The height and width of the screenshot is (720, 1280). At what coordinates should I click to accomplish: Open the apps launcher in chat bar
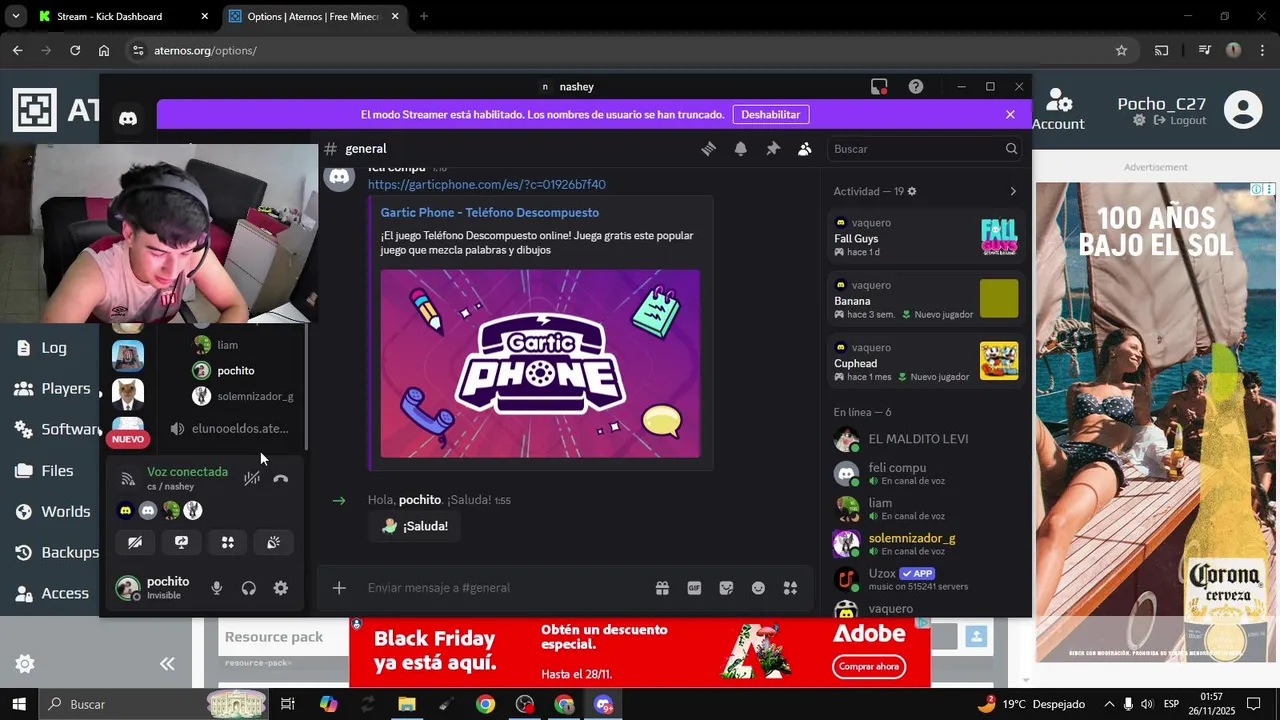tap(790, 588)
